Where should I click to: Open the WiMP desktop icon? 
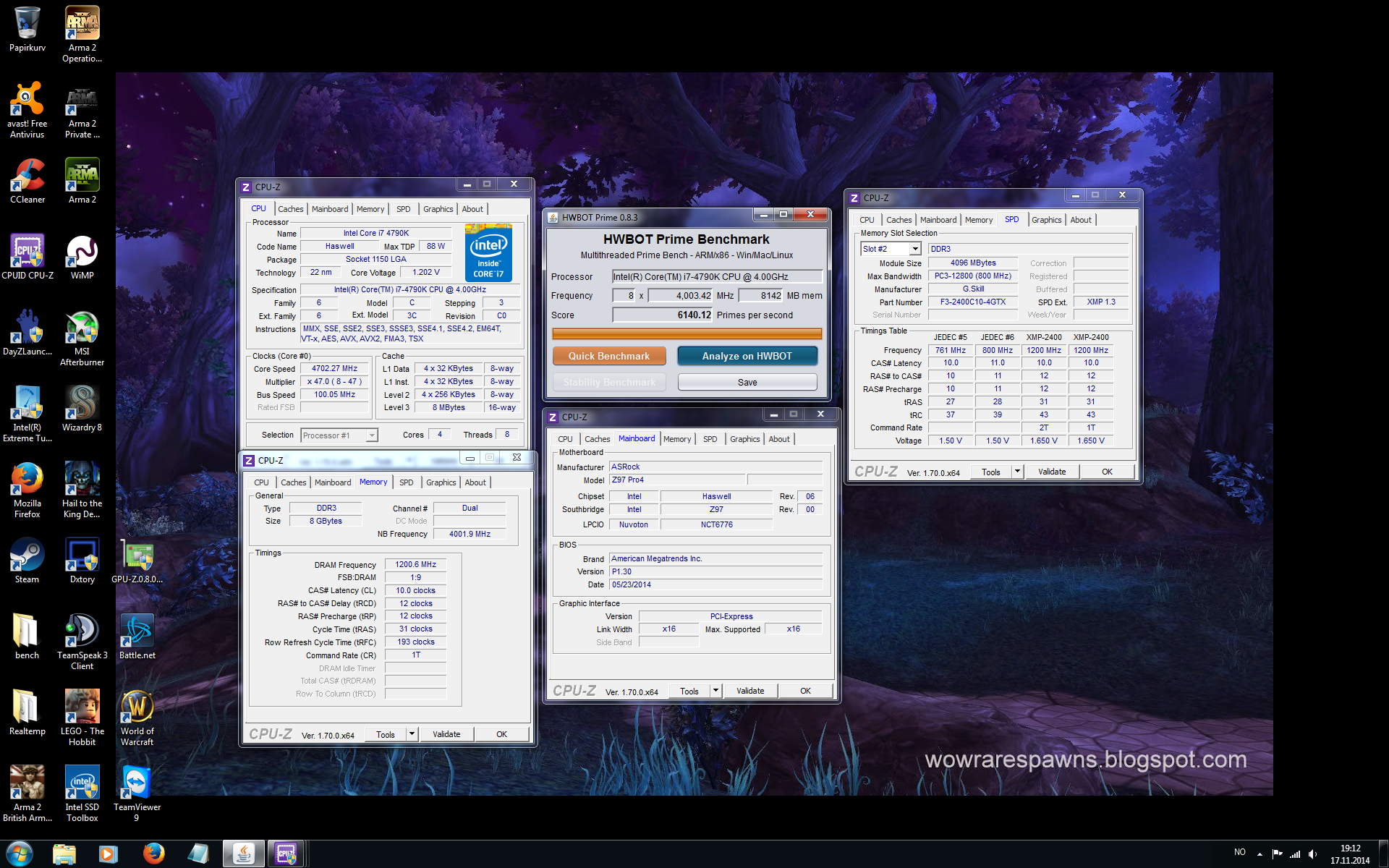(82, 256)
